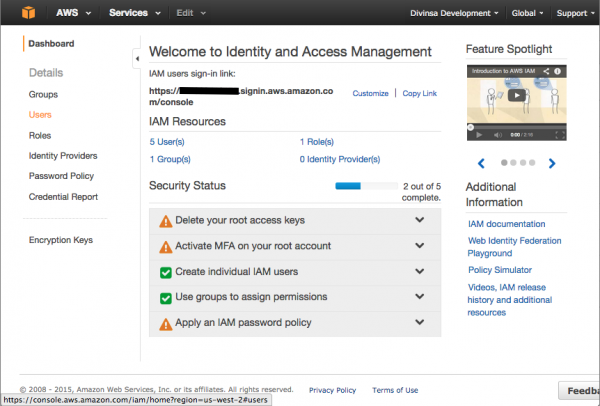Click the Security Status progress bar

(x=367, y=186)
